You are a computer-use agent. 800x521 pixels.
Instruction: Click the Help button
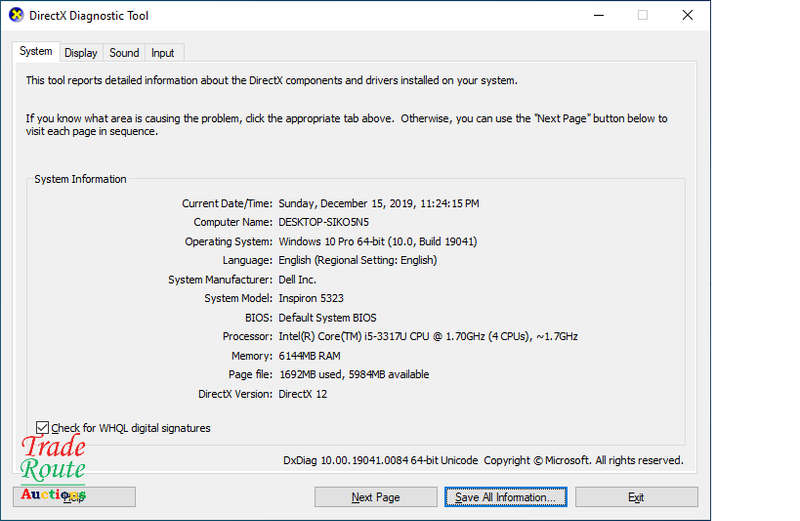coord(74,497)
